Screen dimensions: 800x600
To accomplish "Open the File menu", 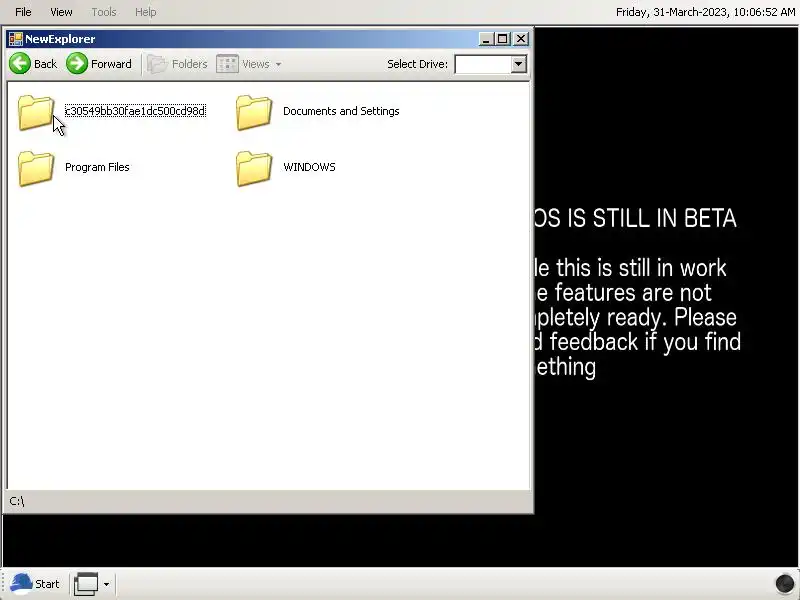I will click(x=23, y=12).
